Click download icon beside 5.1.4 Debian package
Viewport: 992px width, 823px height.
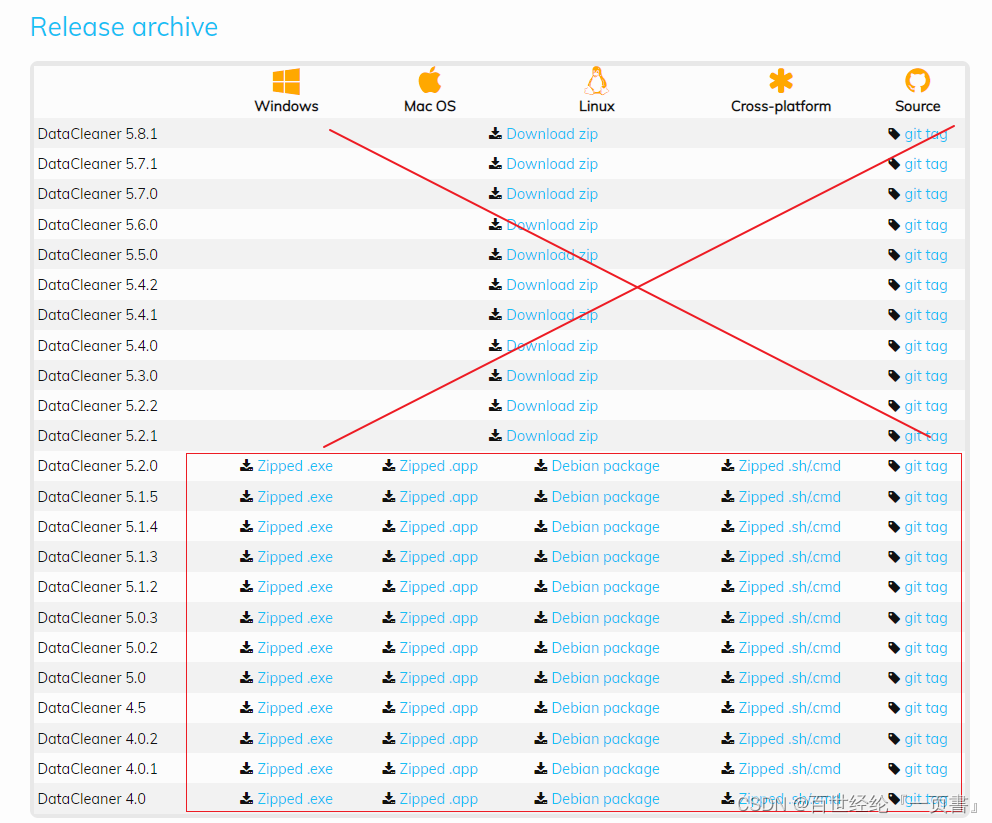(541, 526)
